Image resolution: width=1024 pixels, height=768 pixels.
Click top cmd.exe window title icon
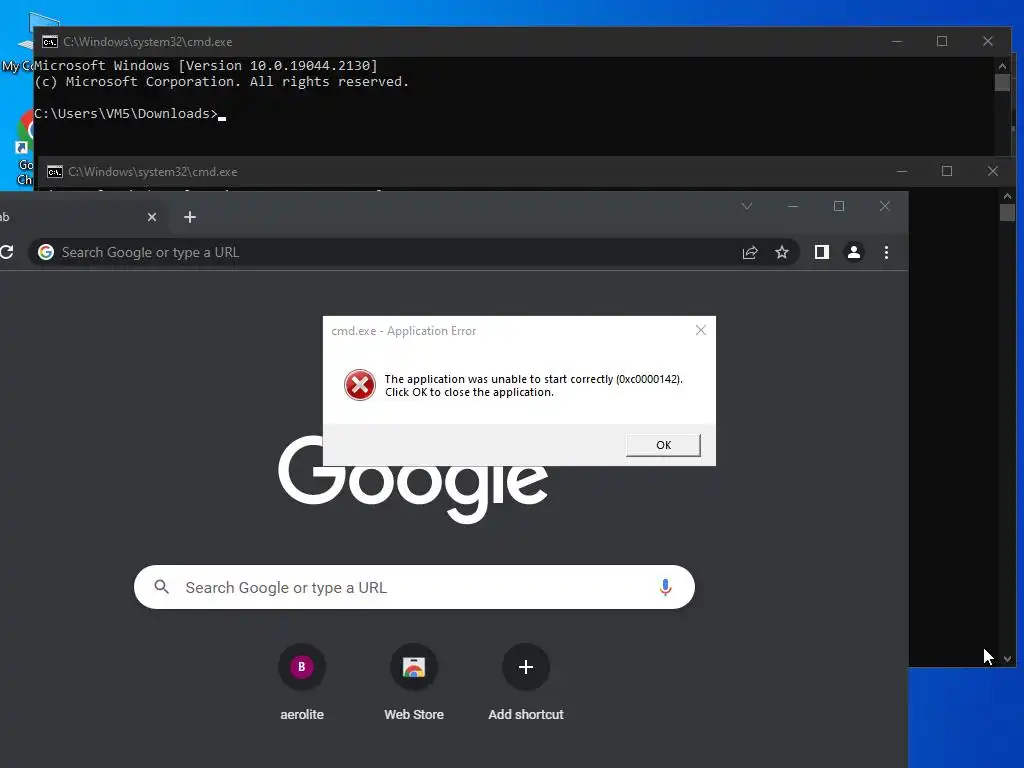(x=50, y=42)
